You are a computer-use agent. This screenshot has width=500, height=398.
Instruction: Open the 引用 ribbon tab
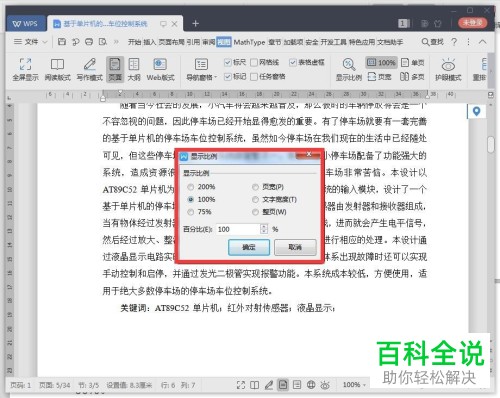click(193, 42)
